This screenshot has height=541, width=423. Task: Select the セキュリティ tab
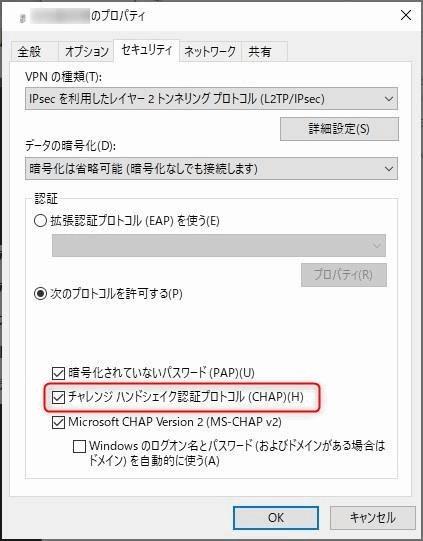pos(146,50)
